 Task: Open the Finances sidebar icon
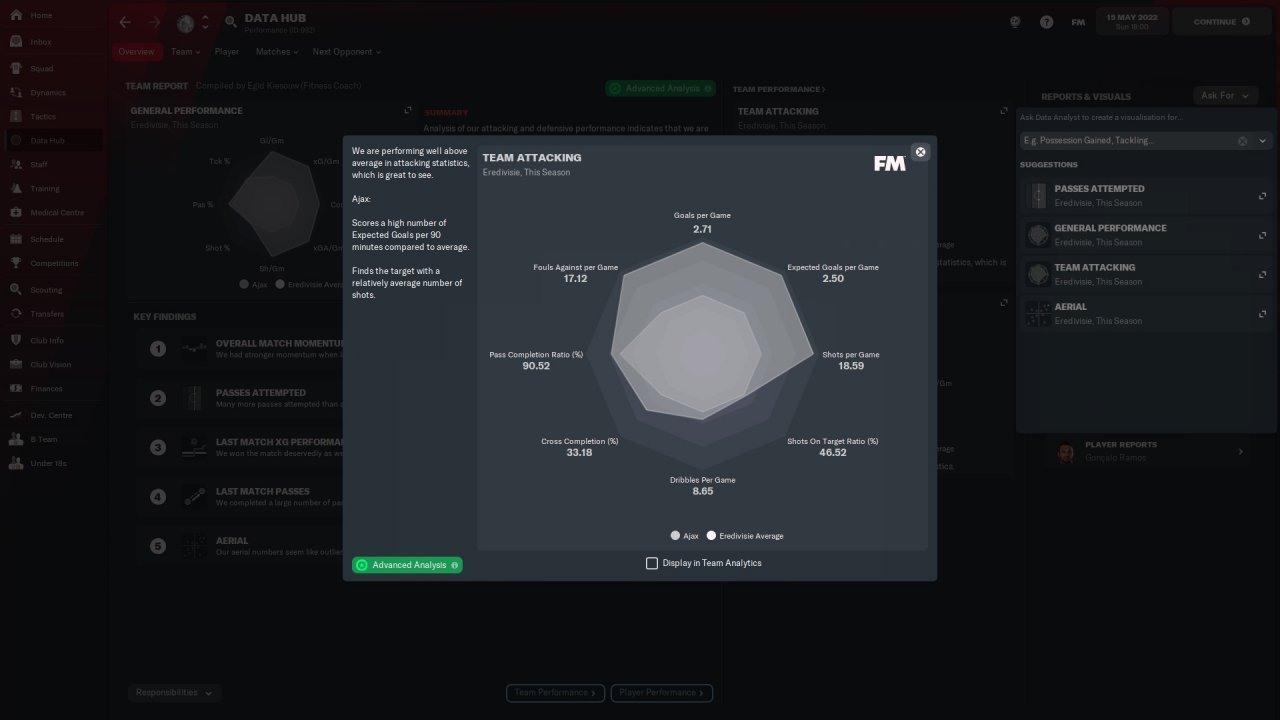point(16,388)
